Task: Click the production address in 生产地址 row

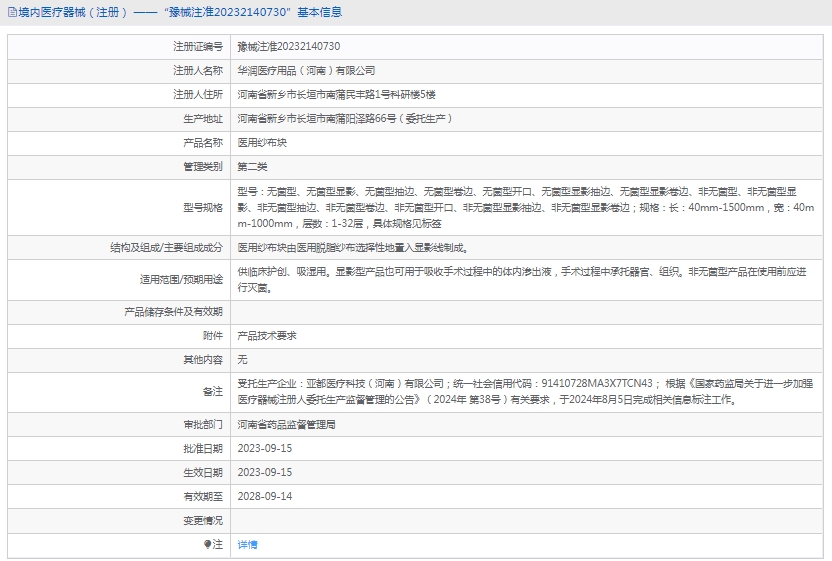Action: point(345,119)
